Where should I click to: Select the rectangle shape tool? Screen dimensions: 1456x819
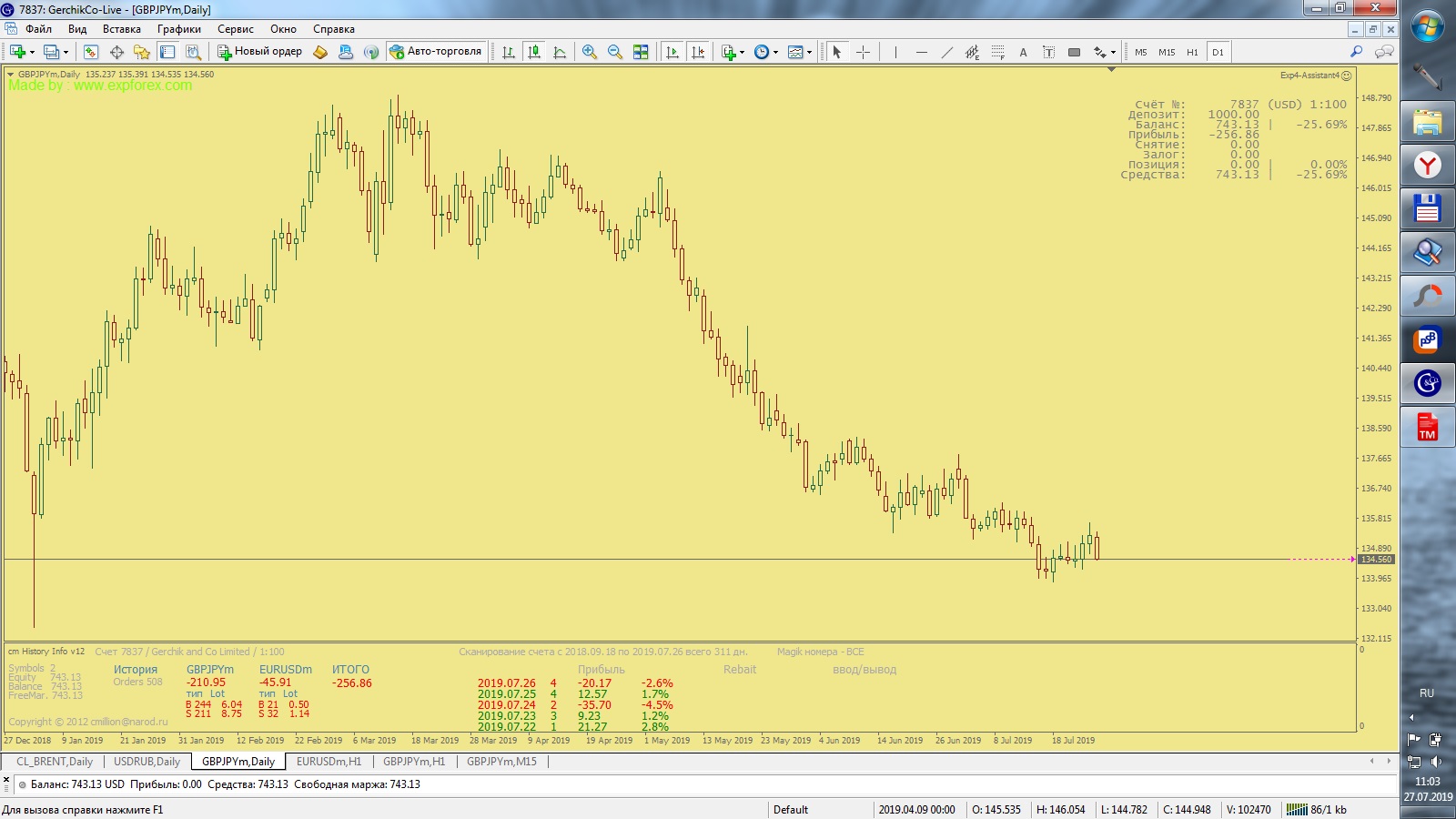point(1074,52)
